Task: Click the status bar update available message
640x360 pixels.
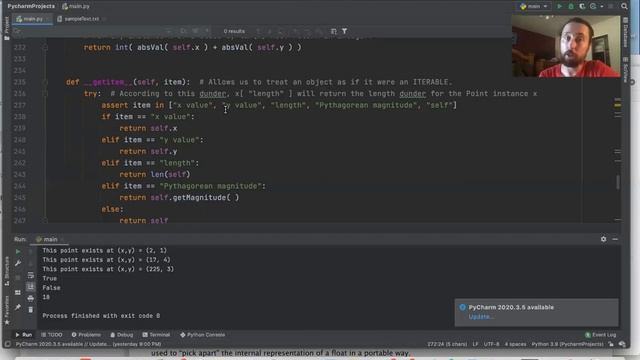Action: coord(88,344)
